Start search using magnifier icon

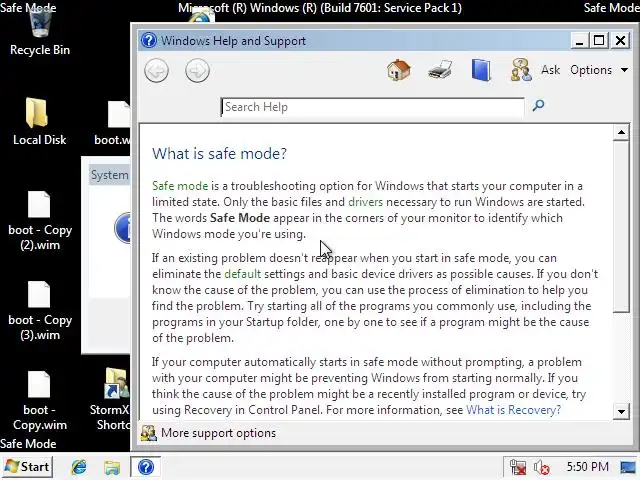[538, 106]
